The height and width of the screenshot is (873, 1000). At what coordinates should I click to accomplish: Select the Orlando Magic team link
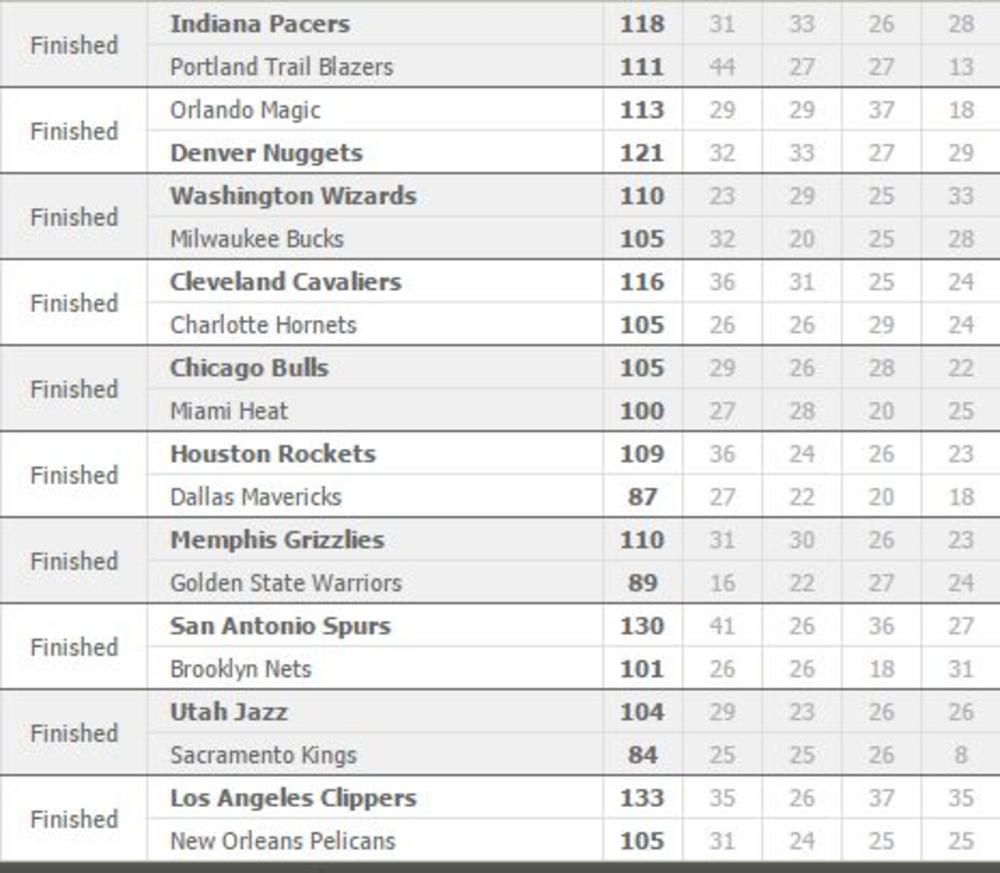(245, 110)
